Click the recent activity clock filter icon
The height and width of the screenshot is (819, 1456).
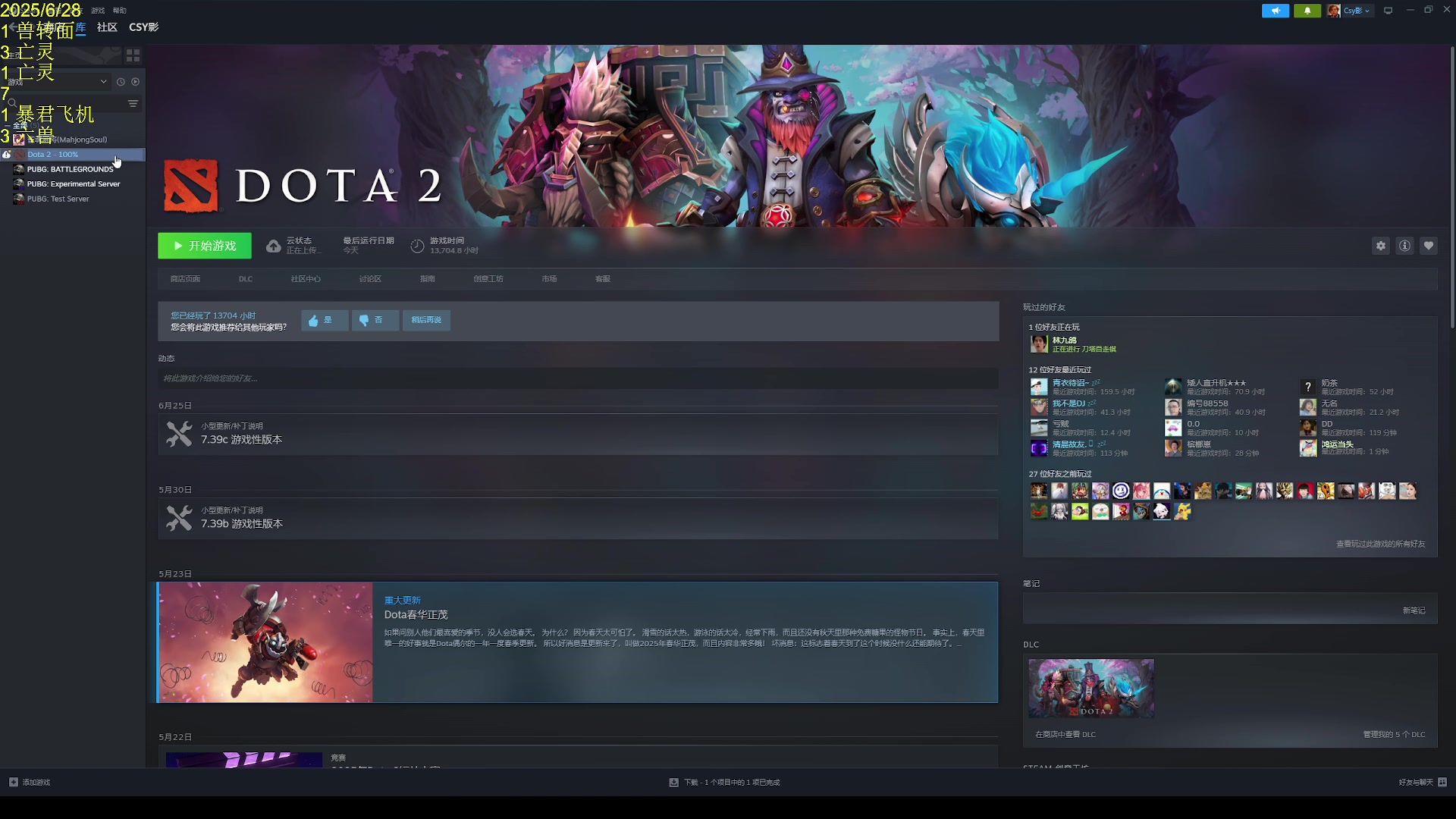121,82
